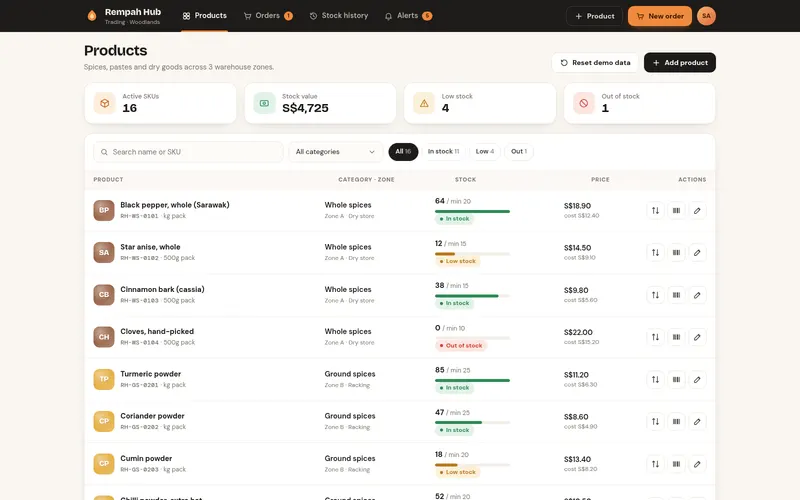Viewport: 800px width, 500px height.
Task: Open the Products nav tab
Action: click(205, 16)
